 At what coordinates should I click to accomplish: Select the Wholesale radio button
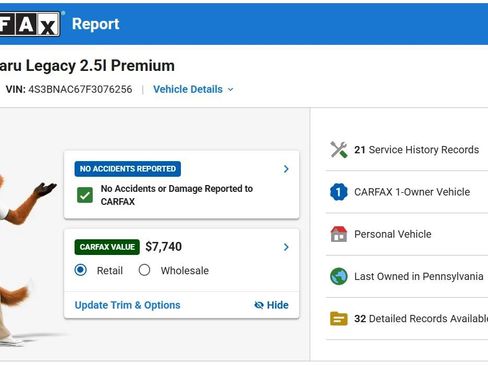point(144,270)
